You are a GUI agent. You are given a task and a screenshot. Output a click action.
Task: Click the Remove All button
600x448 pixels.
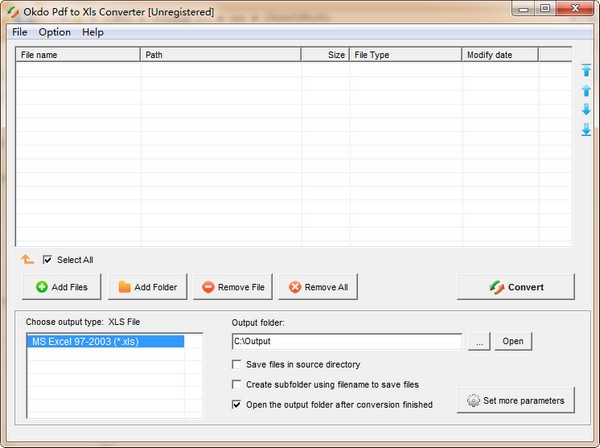[x=318, y=287]
